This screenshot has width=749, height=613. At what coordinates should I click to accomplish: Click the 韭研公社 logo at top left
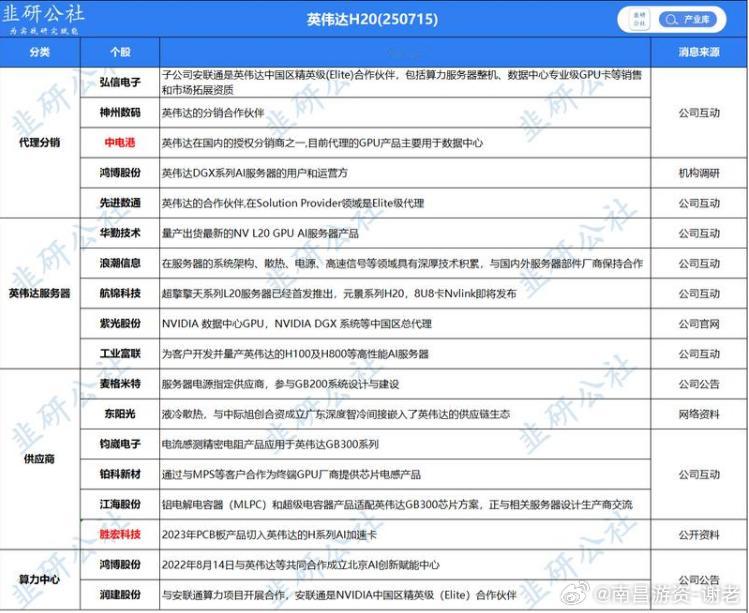(x=42, y=18)
